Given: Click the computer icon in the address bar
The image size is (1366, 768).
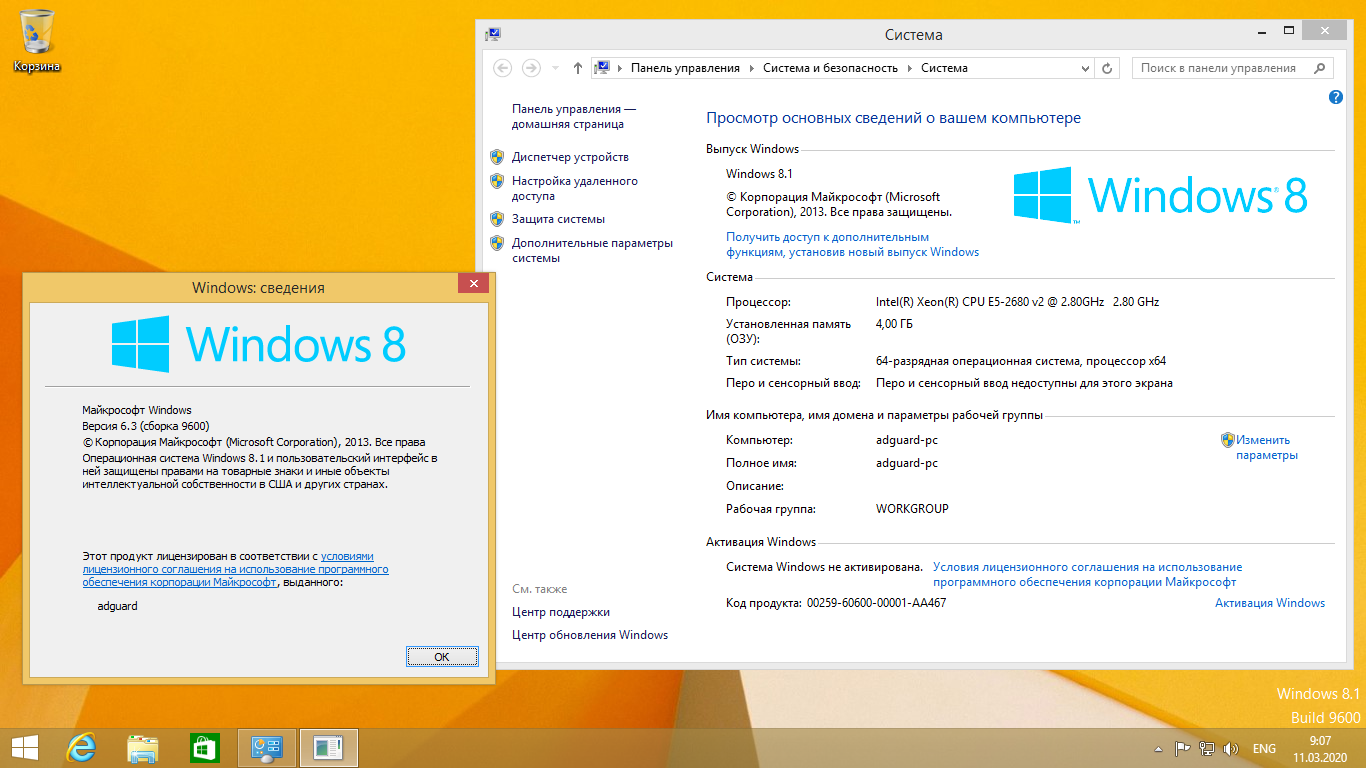Looking at the screenshot, I should 602,68.
